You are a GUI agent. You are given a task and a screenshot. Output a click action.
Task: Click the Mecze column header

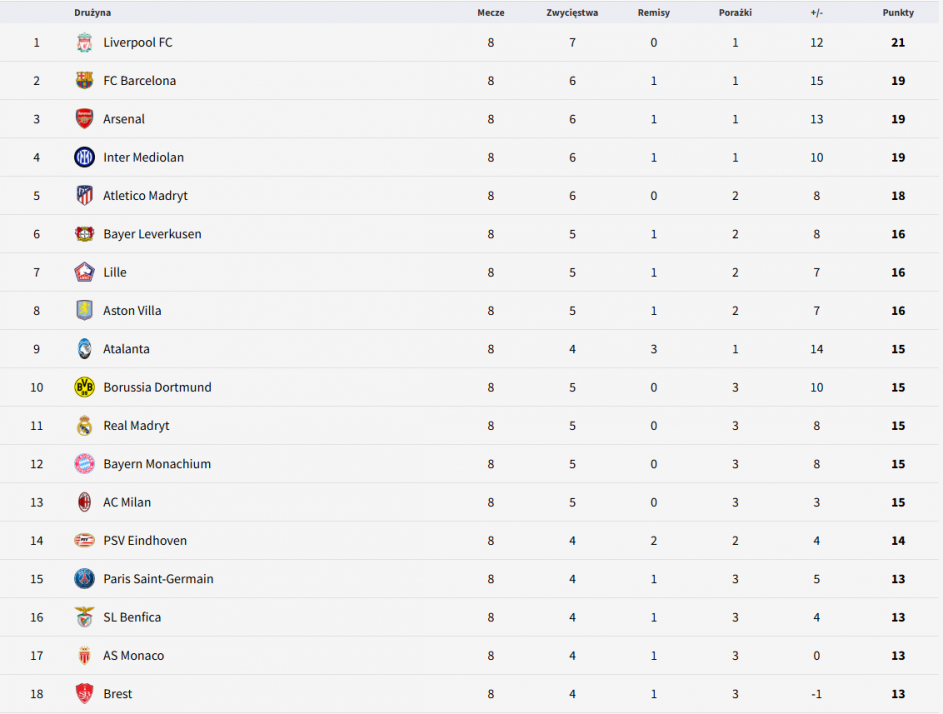[490, 13]
